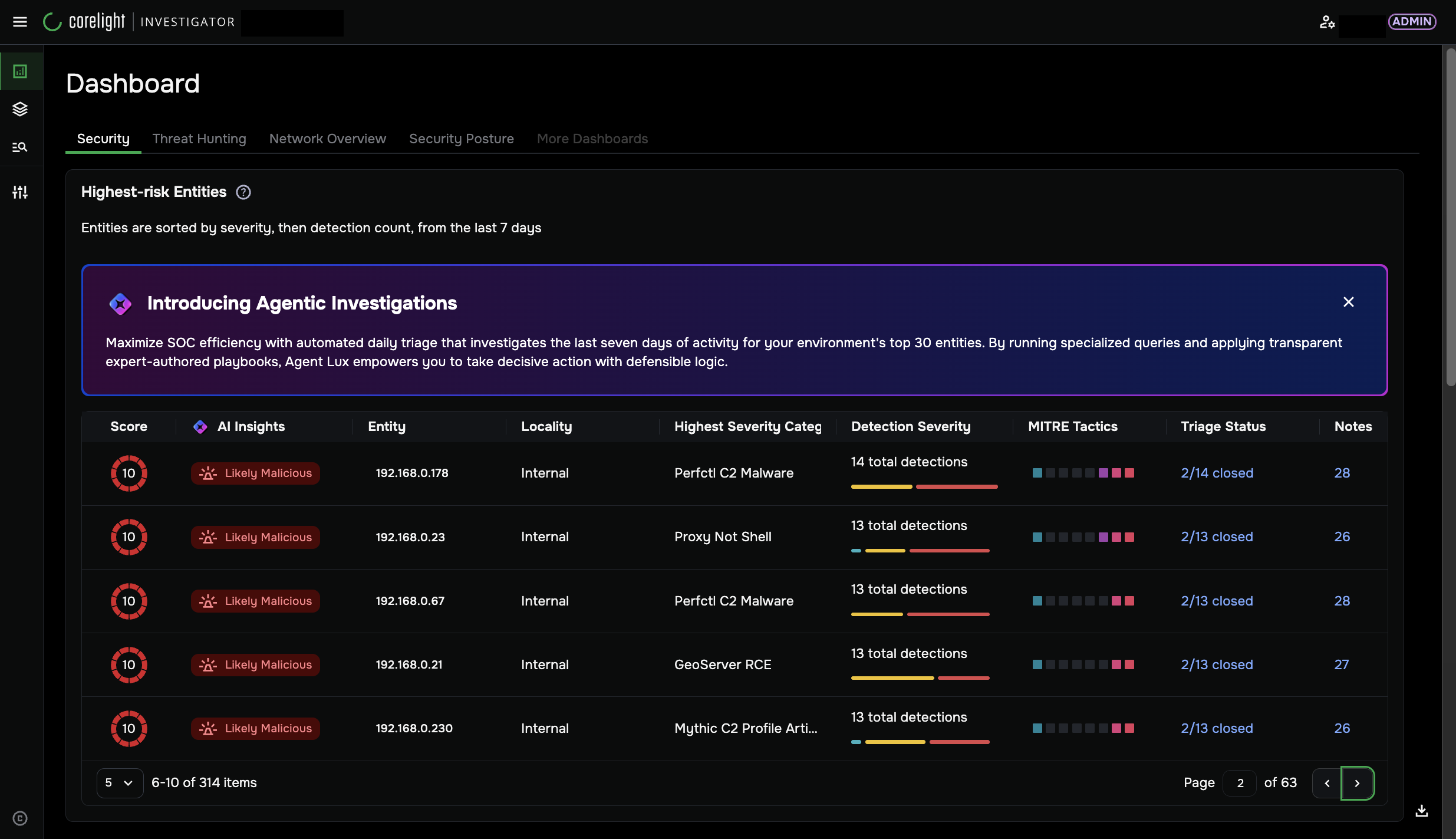Open the log search sidebar icon

click(20, 147)
